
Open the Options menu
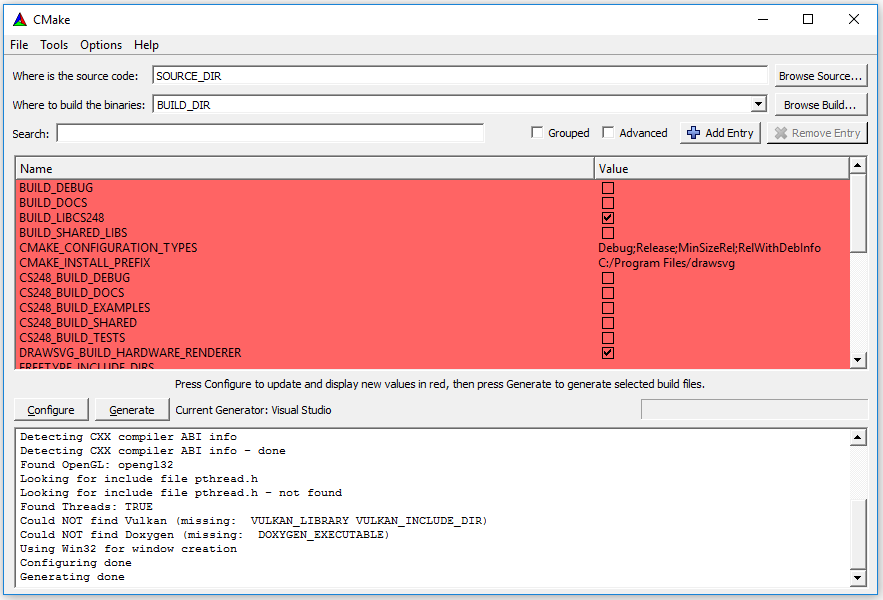(101, 45)
